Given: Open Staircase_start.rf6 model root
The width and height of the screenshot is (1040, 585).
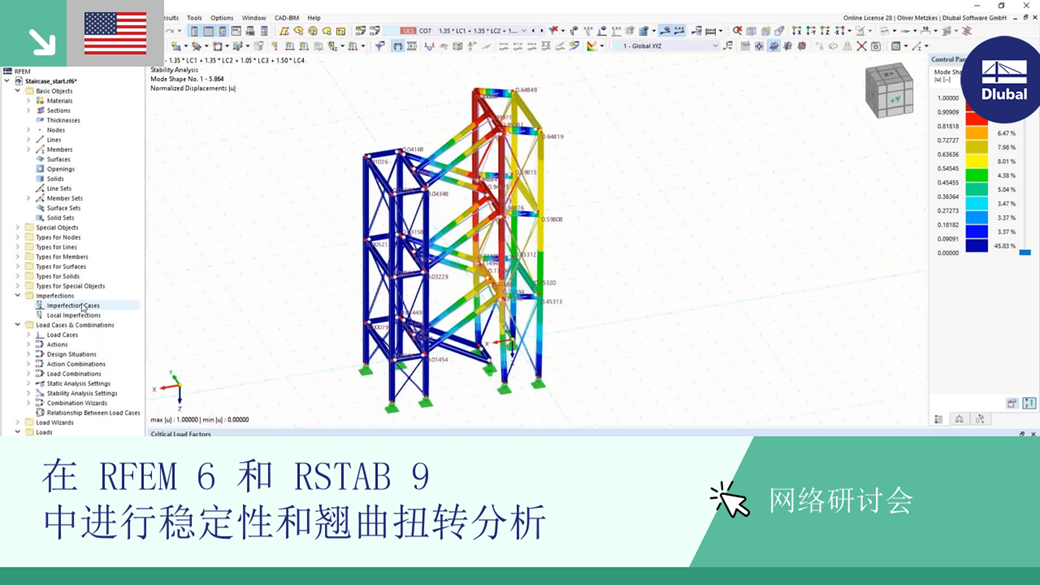Looking at the screenshot, I should click(51, 81).
